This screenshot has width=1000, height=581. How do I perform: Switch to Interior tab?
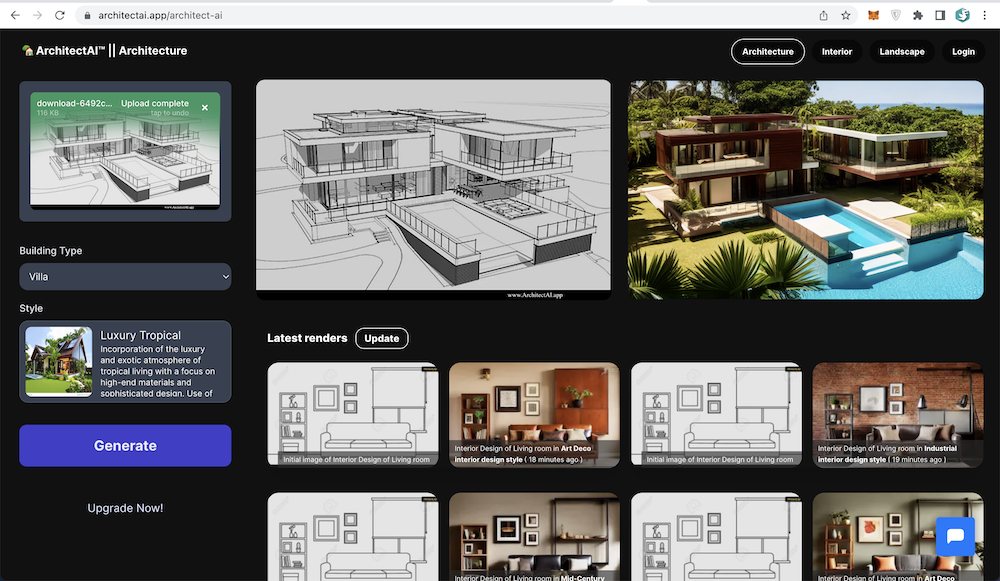tap(837, 52)
